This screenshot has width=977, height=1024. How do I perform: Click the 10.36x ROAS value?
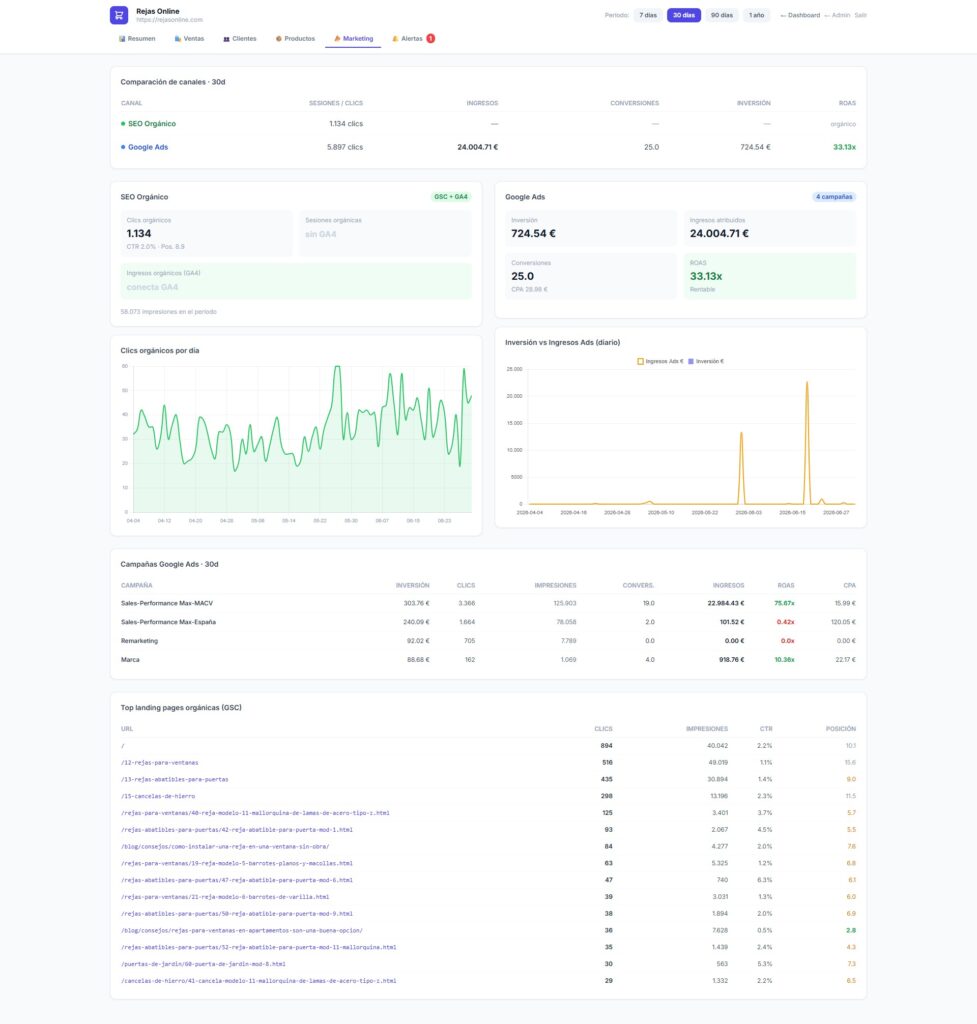(784, 660)
